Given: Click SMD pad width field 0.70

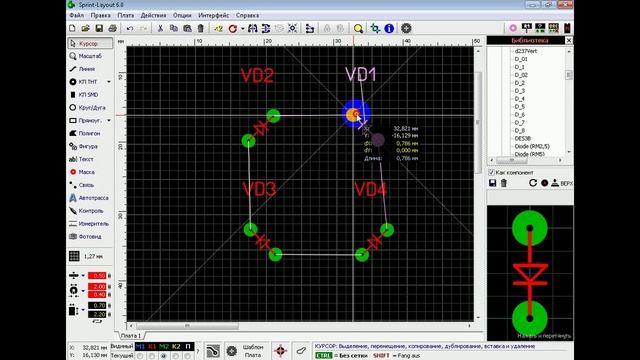Looking at the screenshot, I should click(97, 305).
